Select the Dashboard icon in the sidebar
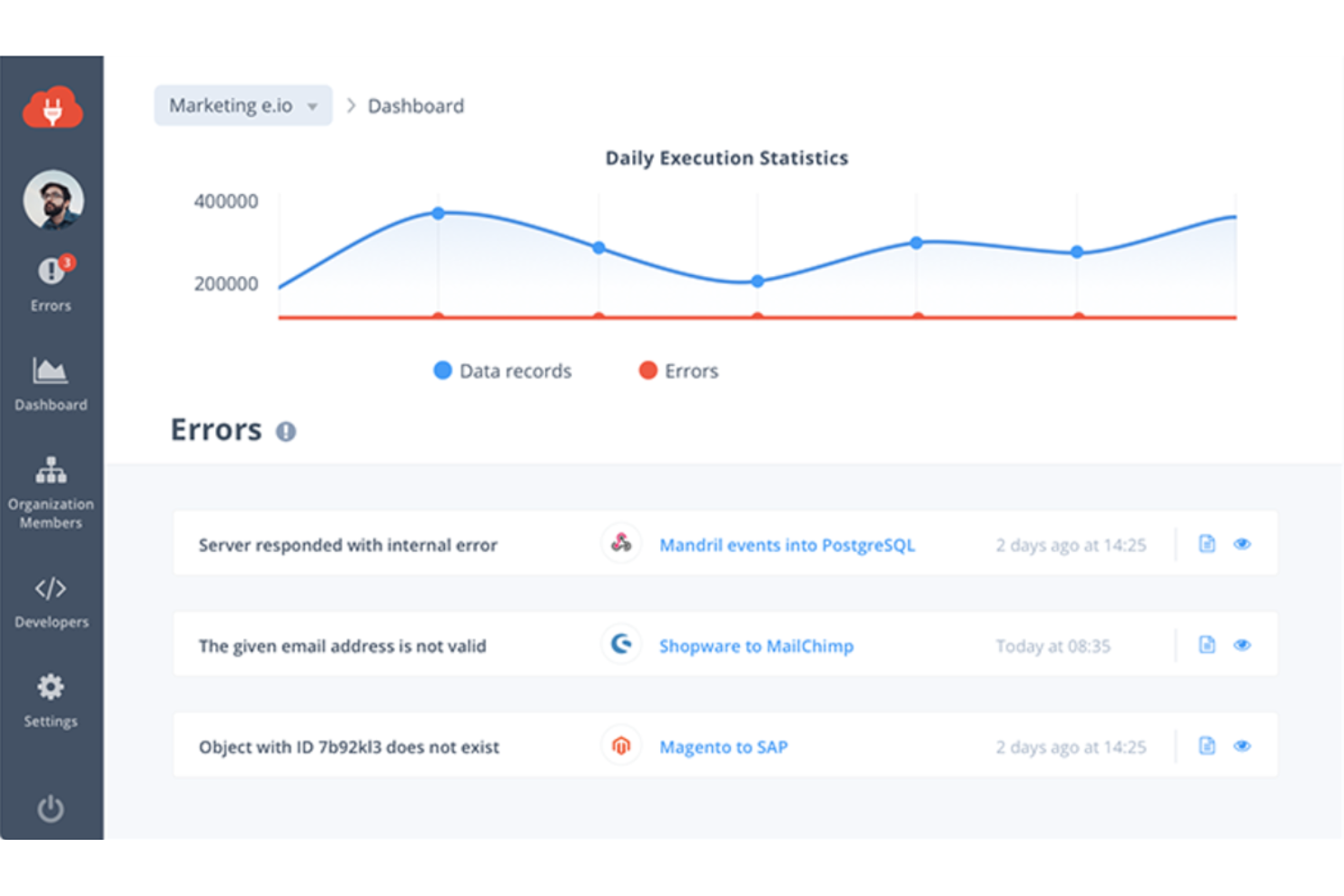 (x=50, y=369)
